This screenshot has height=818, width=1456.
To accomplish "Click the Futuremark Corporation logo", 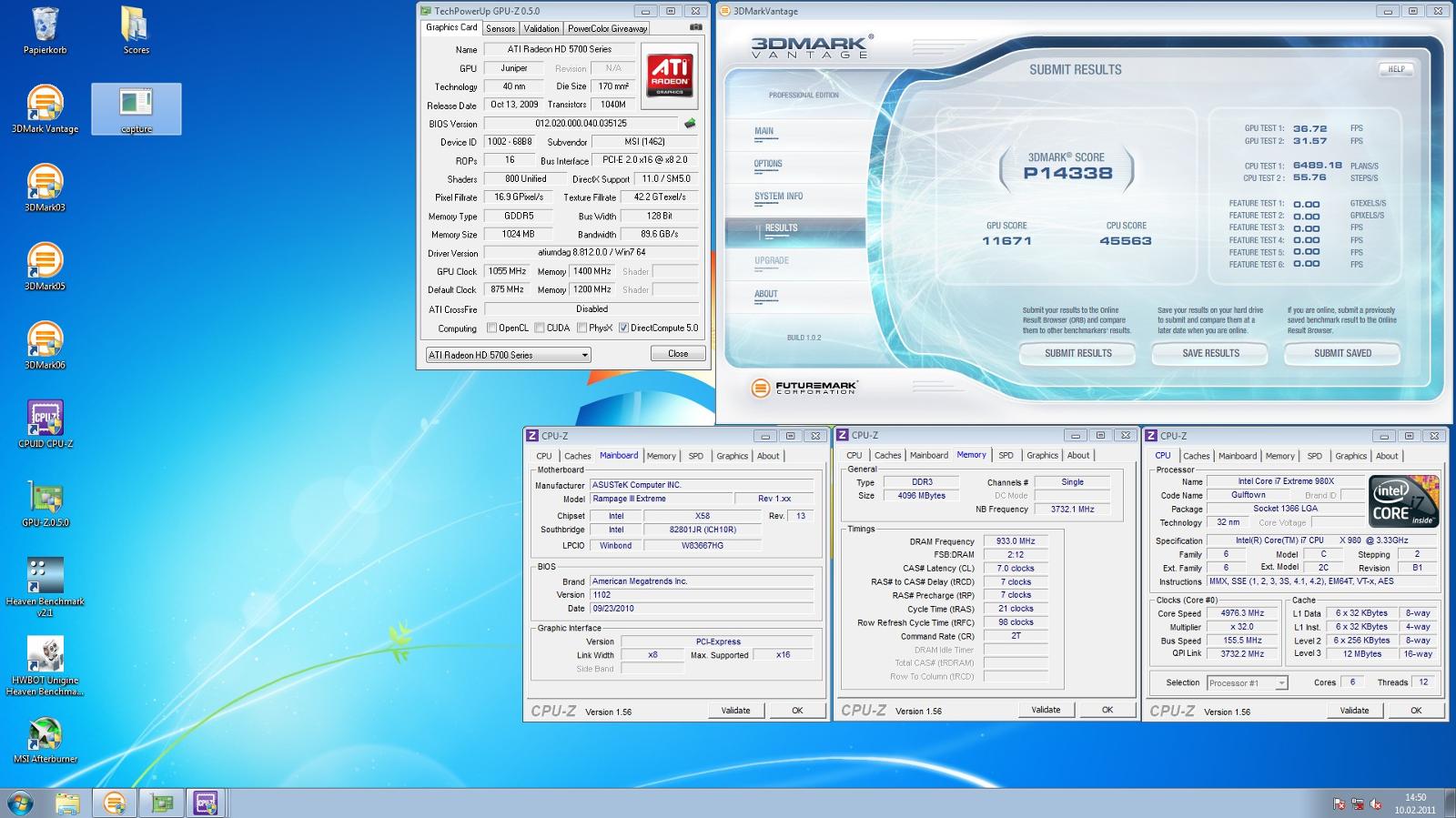I will (804, 389).
